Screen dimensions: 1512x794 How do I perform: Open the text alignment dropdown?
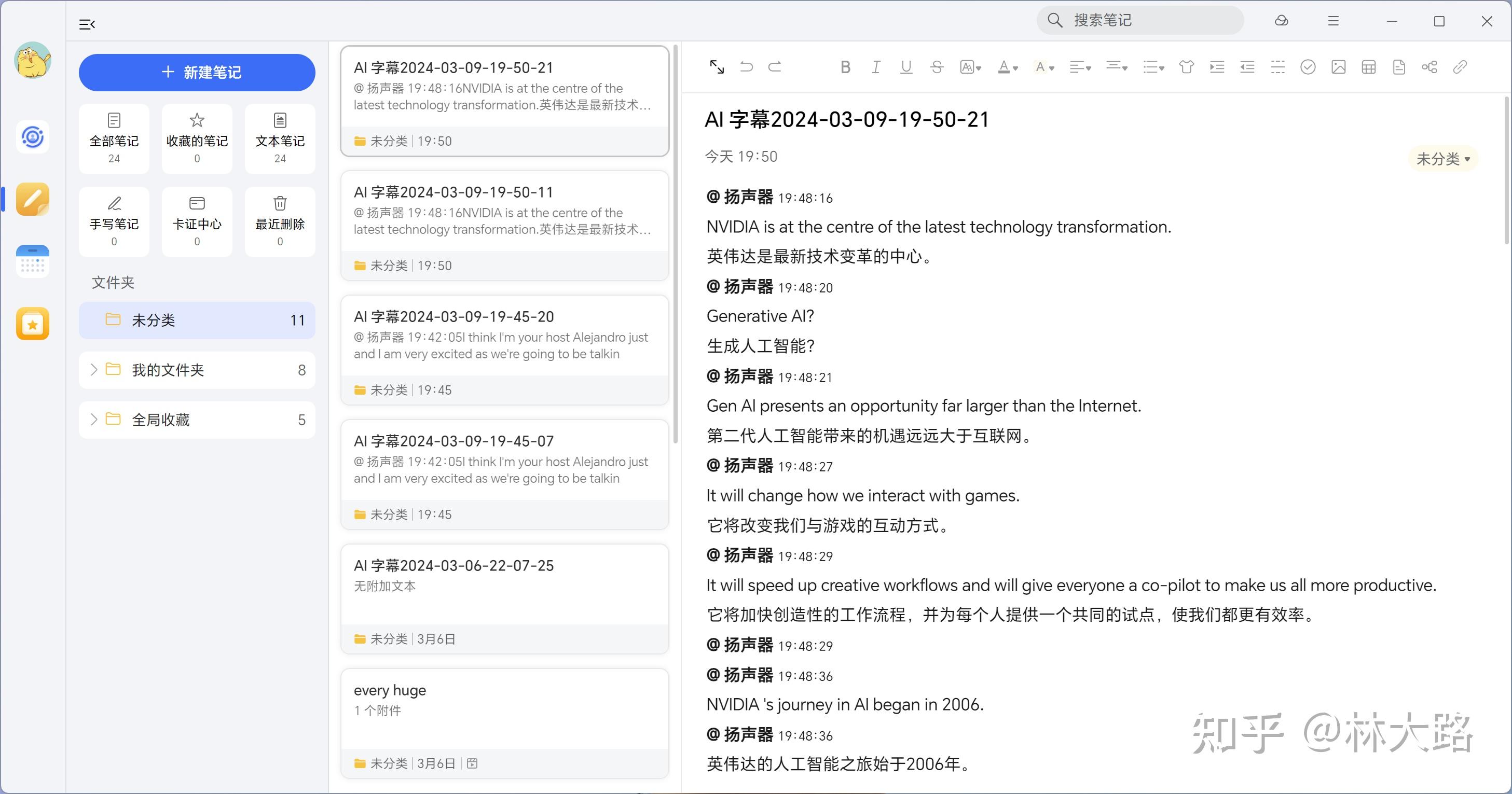click(x=1080, y=67)
